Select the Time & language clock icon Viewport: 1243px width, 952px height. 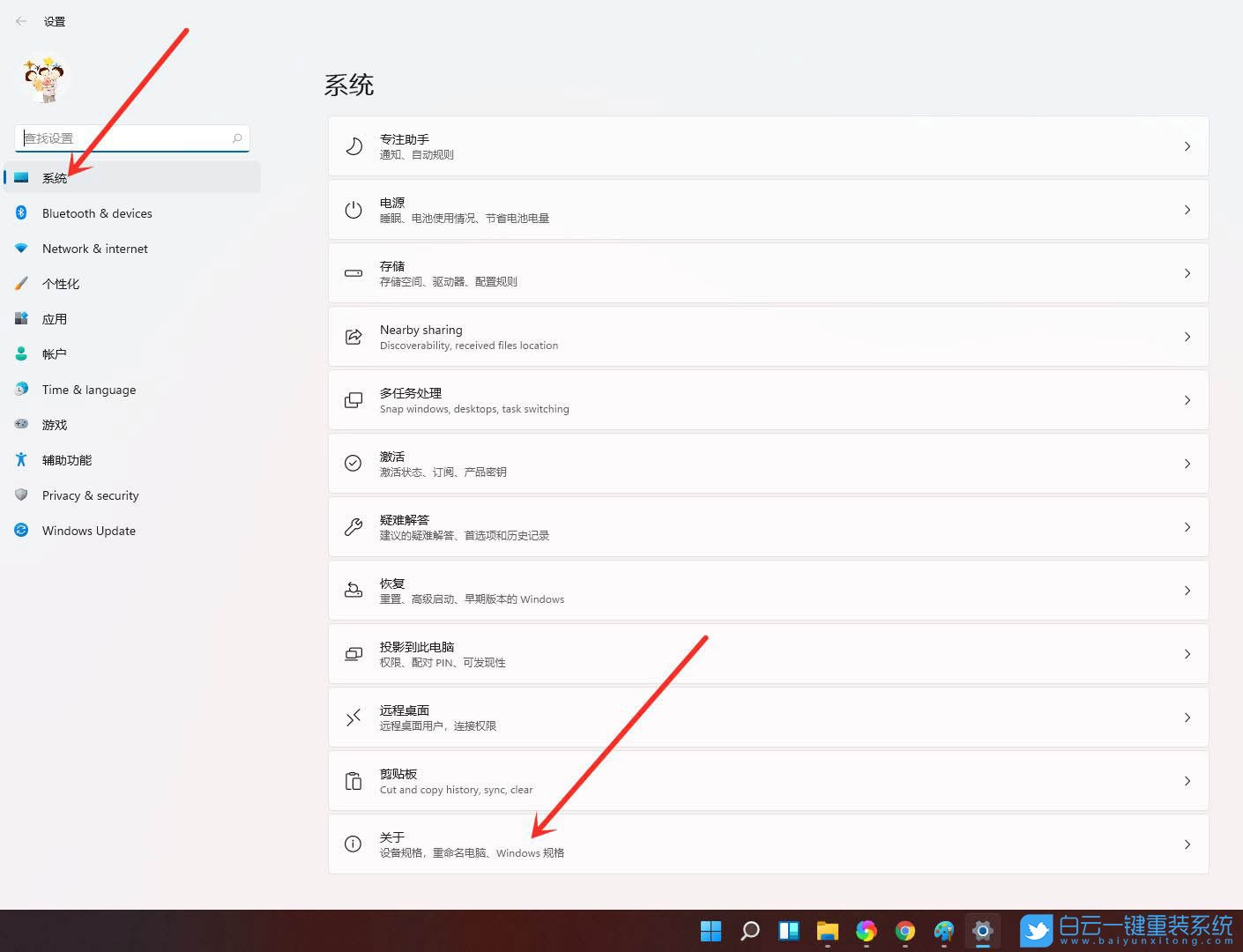click(x=21, y=389)
